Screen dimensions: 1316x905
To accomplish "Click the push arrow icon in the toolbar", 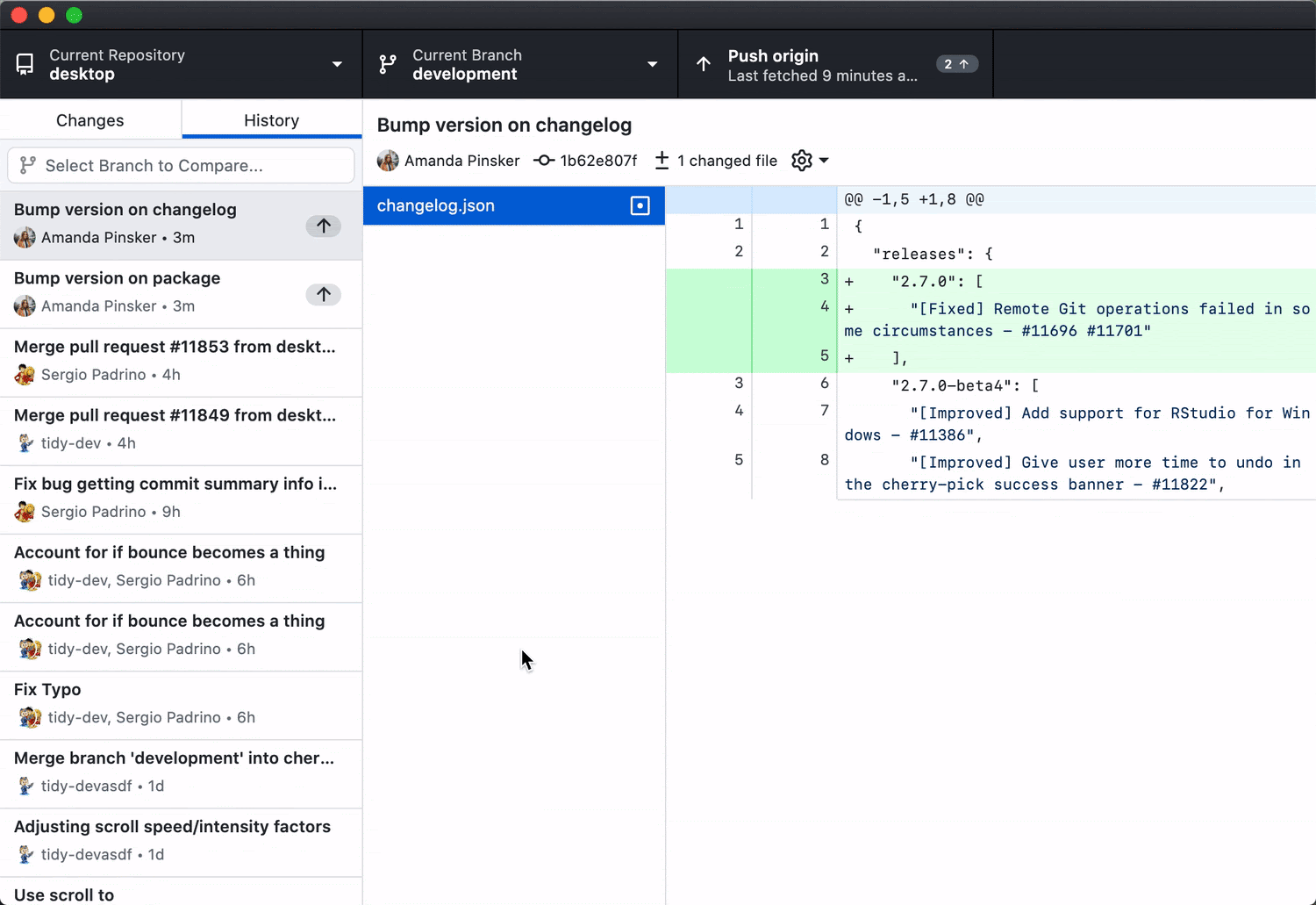I will (x=703, y=64).
